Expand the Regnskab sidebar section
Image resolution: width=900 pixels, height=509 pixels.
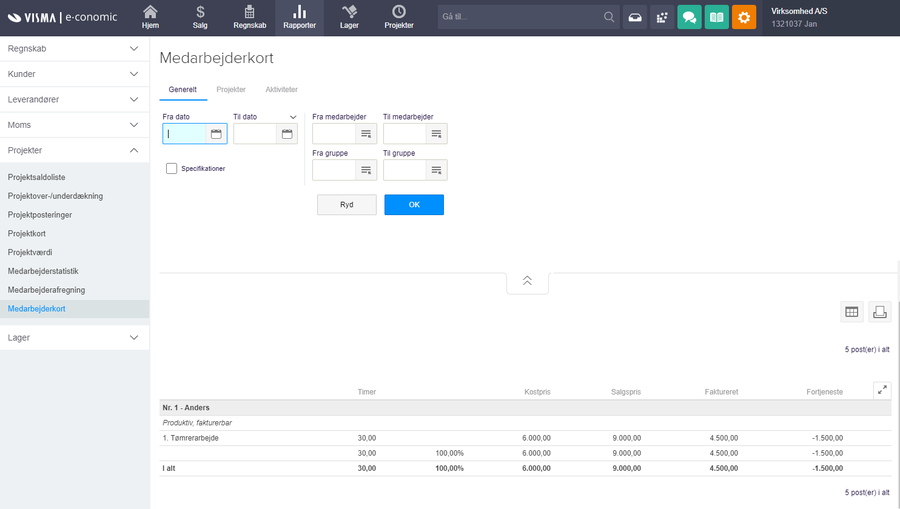pyautogui.click(x=134, y=48)
